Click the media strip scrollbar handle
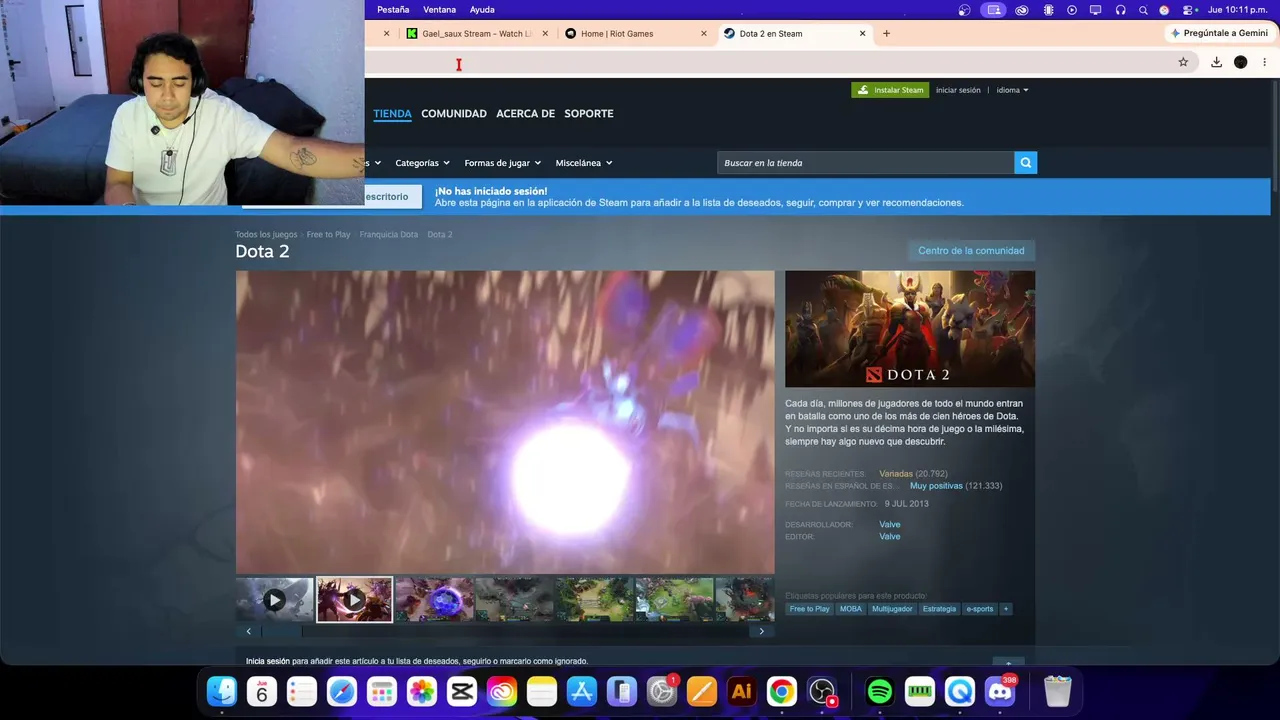 coord(282,631)
